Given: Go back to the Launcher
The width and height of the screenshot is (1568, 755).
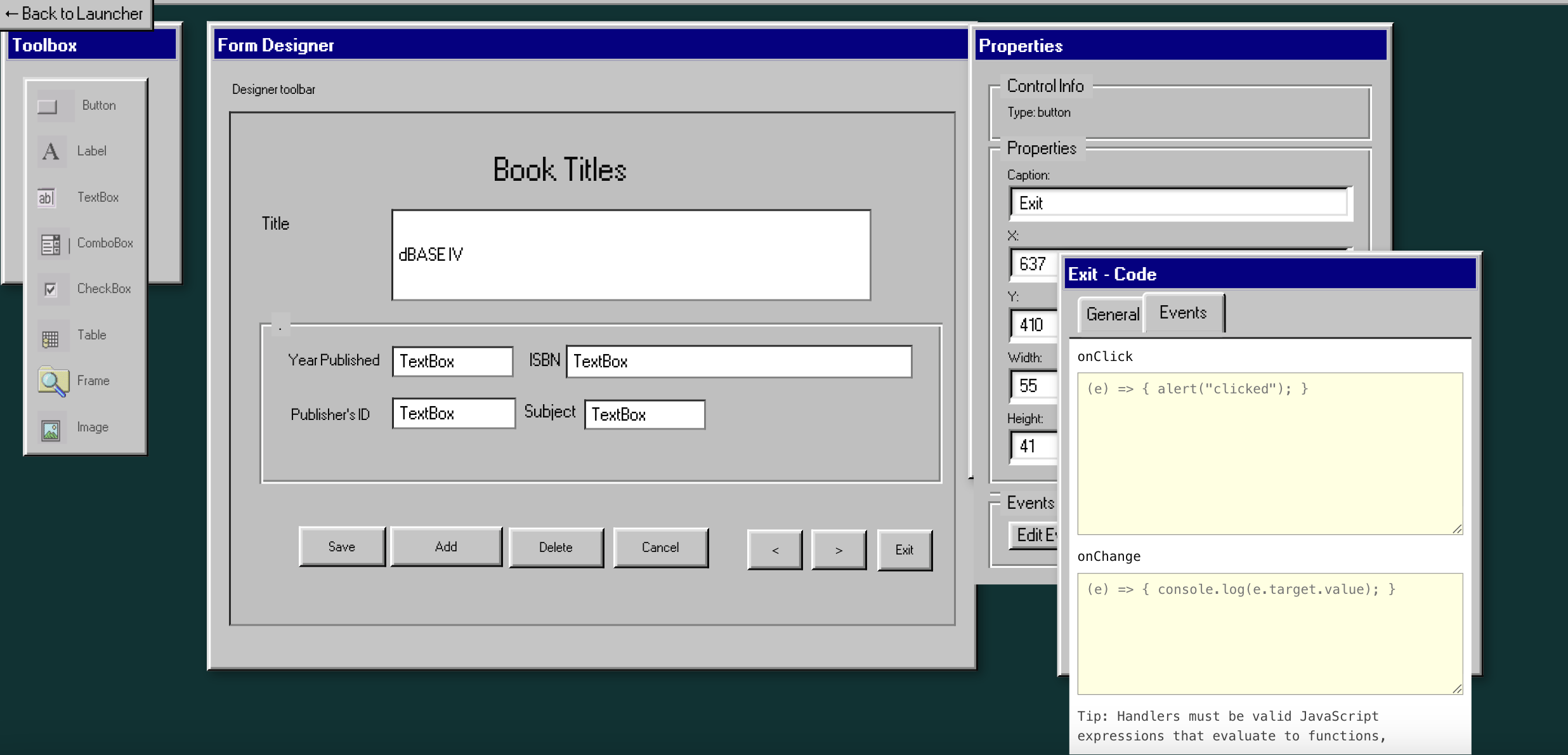Looking at the screenshot, I should pos(75,13).
